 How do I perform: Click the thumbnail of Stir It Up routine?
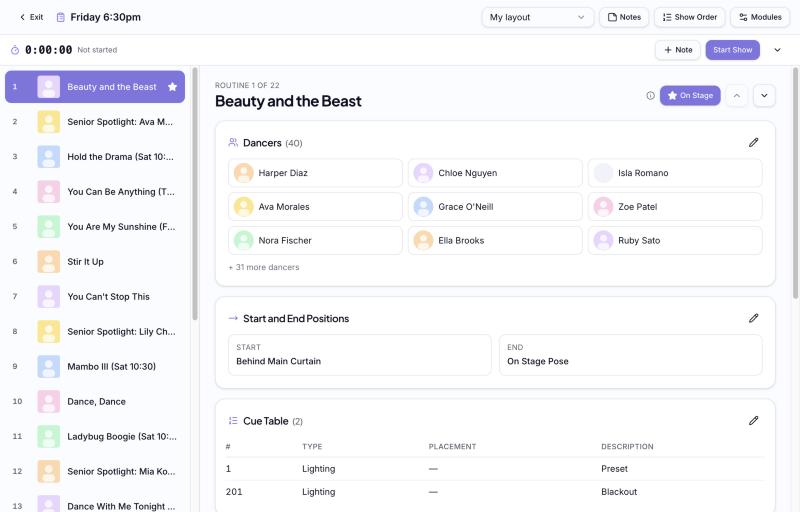click(48, 262)
